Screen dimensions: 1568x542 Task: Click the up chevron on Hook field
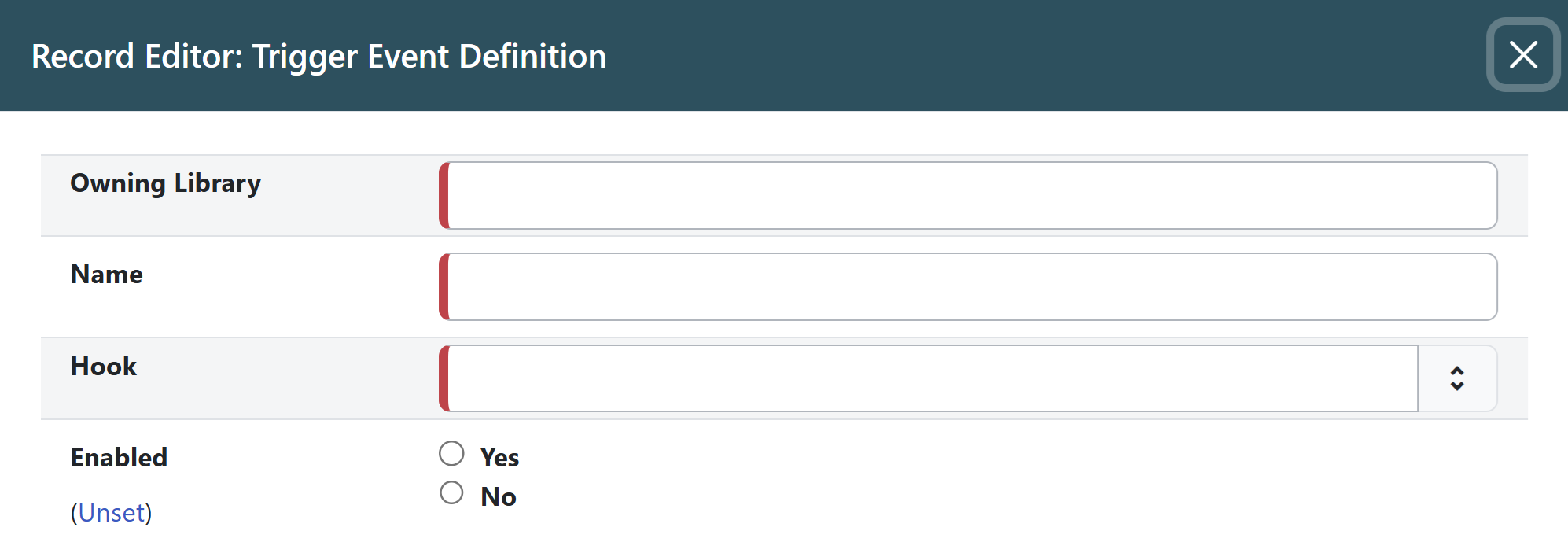coord(1457,371)
